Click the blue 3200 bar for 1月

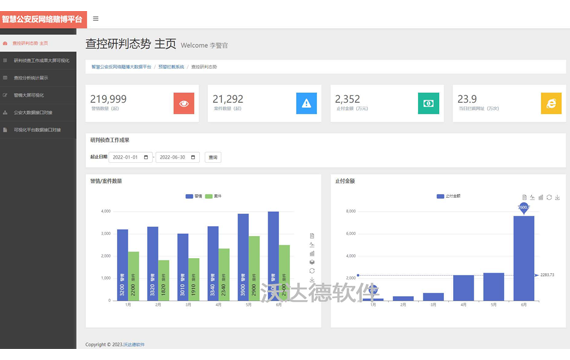click(x=123, y=265)
